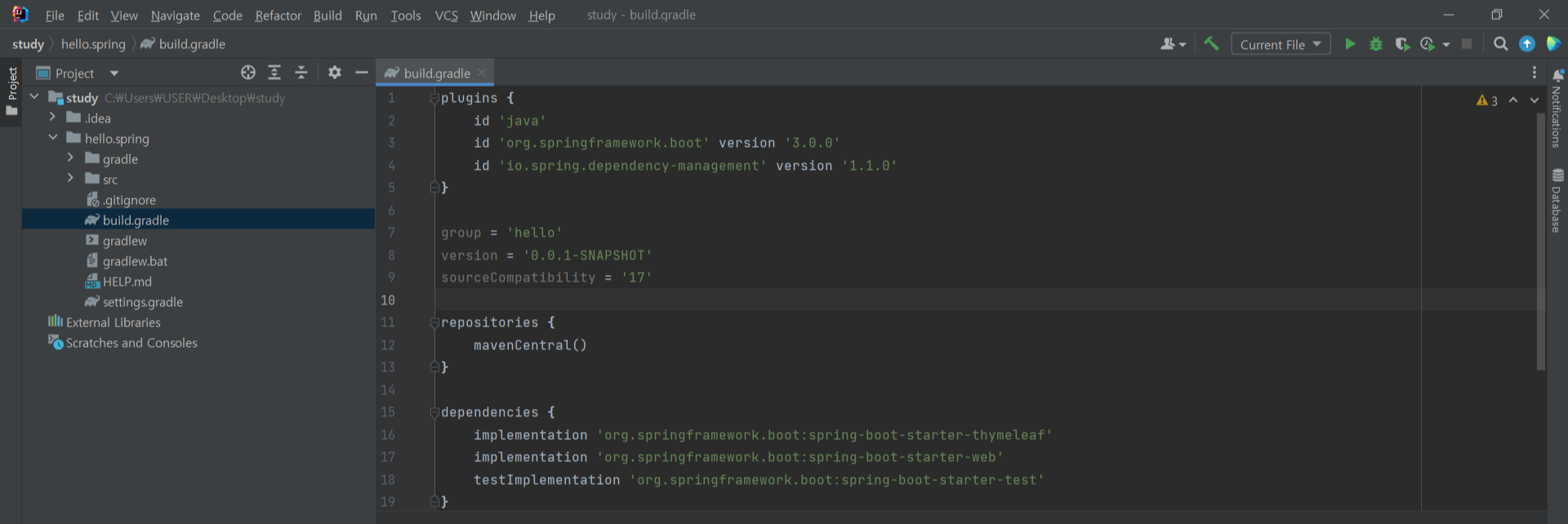
Task: Open the Build menu
Action: (x=327, y=16)
